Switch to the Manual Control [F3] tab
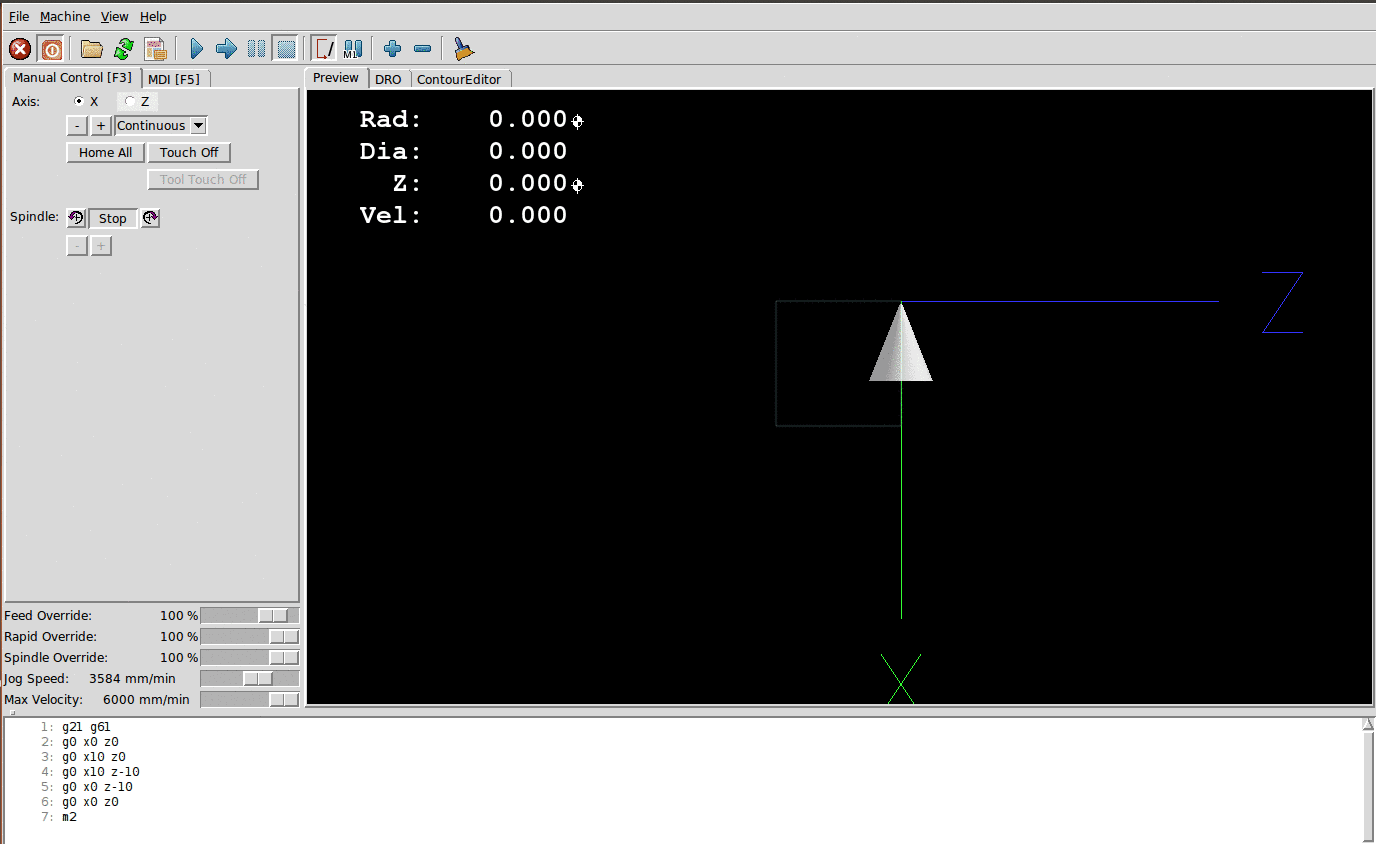The width and height of the screenshot is (1376, 844). tap(73, 77)
